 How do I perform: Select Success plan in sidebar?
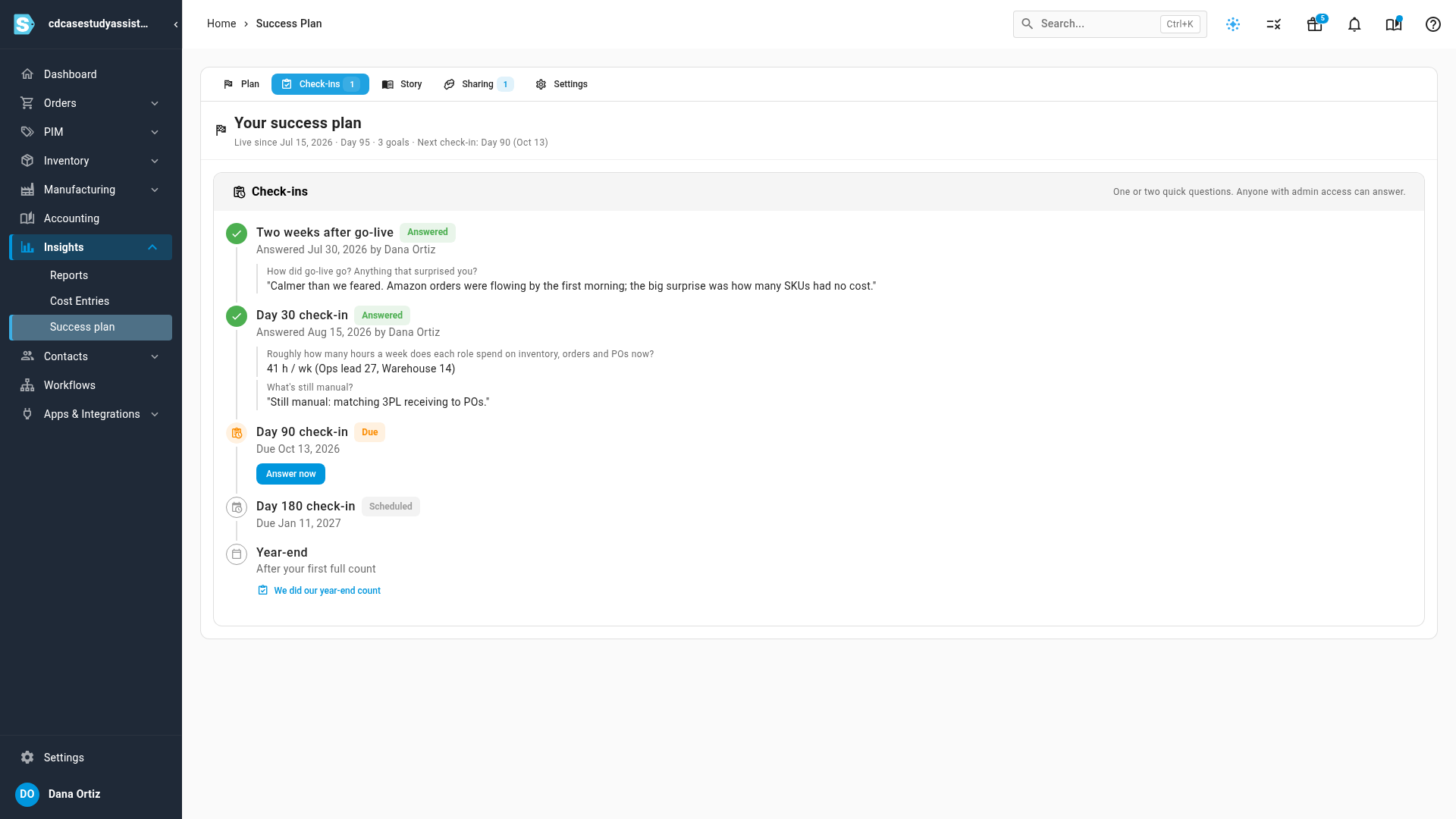[x=90, y=327]
